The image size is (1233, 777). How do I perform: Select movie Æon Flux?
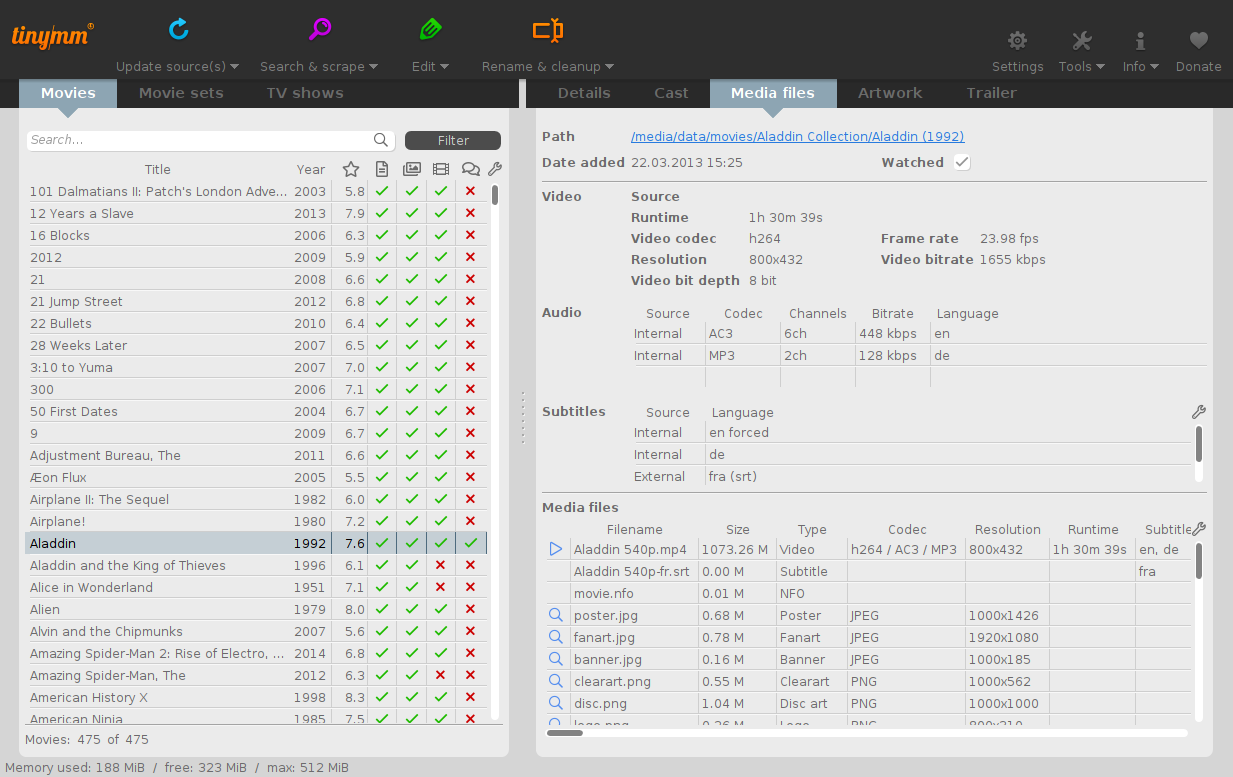click(257, 477)
